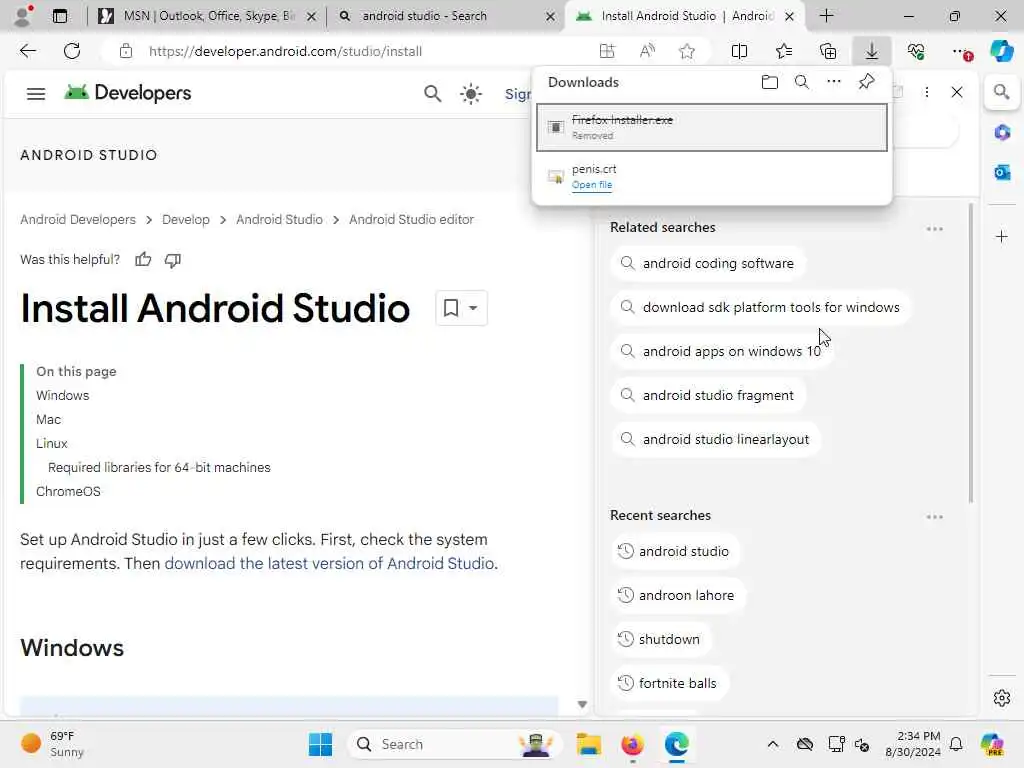Close the android studio Search tab
Image resolution: width=1024 pixels, height=768 pixels.
(x=551, y=16)
